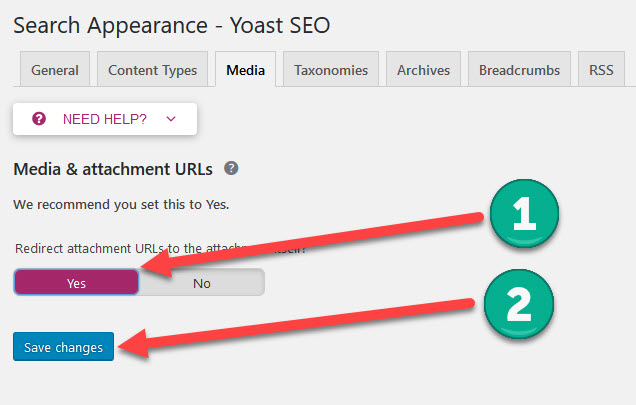Switch to the Breadcrumbs tab
Viewport: 636px width, 405px height.
(x=519, y=70)
